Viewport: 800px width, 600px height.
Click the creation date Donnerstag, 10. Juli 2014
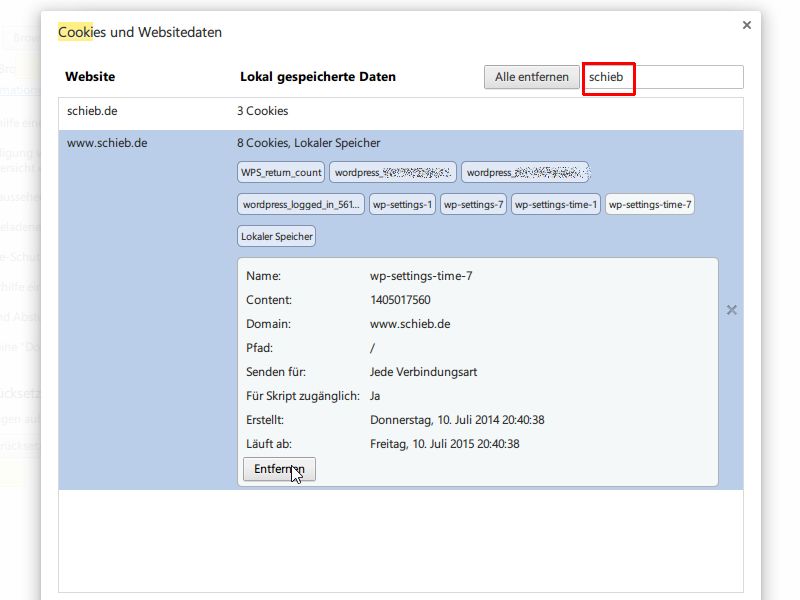coord(457,420)
